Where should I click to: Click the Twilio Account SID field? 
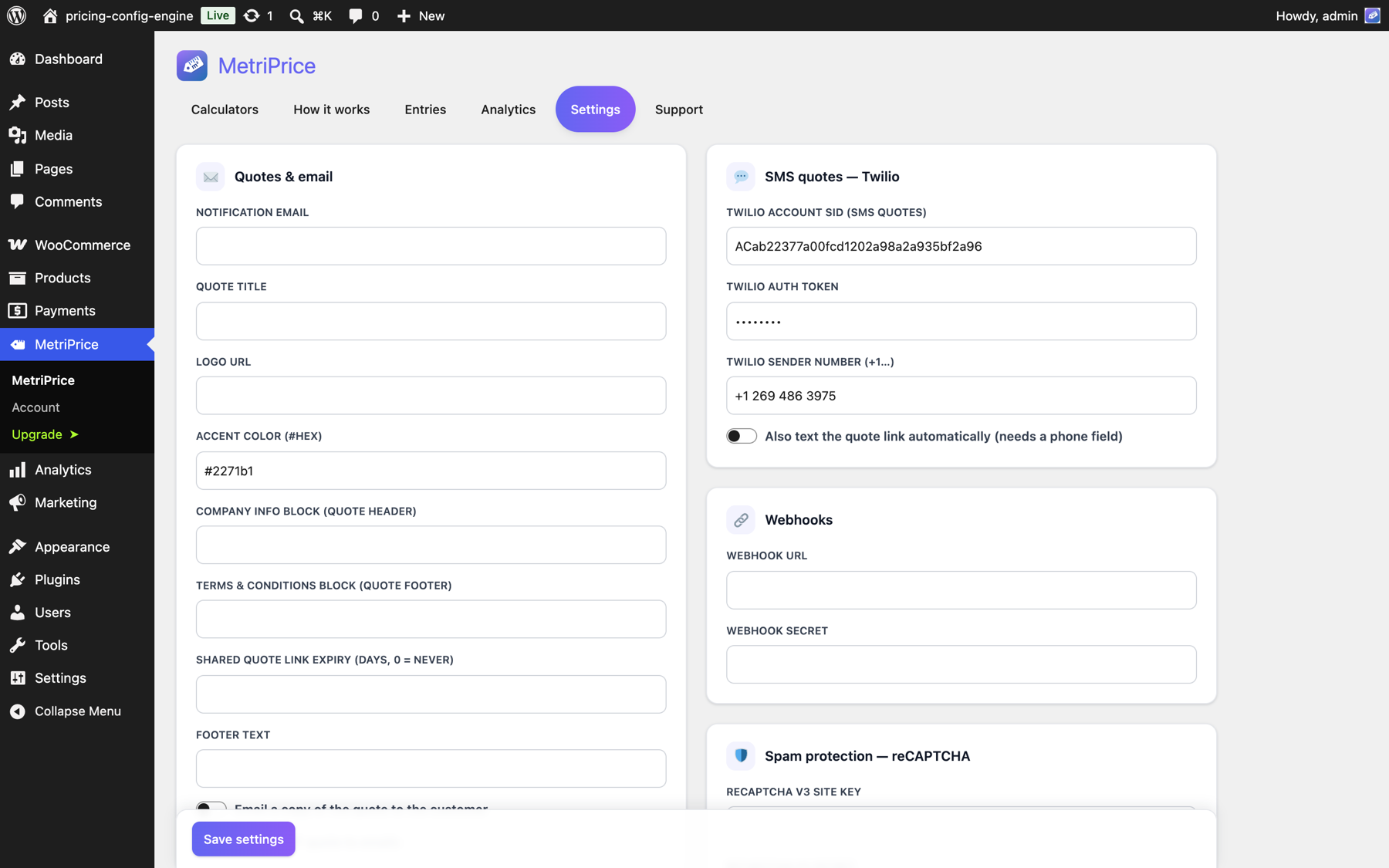point(961,246)
